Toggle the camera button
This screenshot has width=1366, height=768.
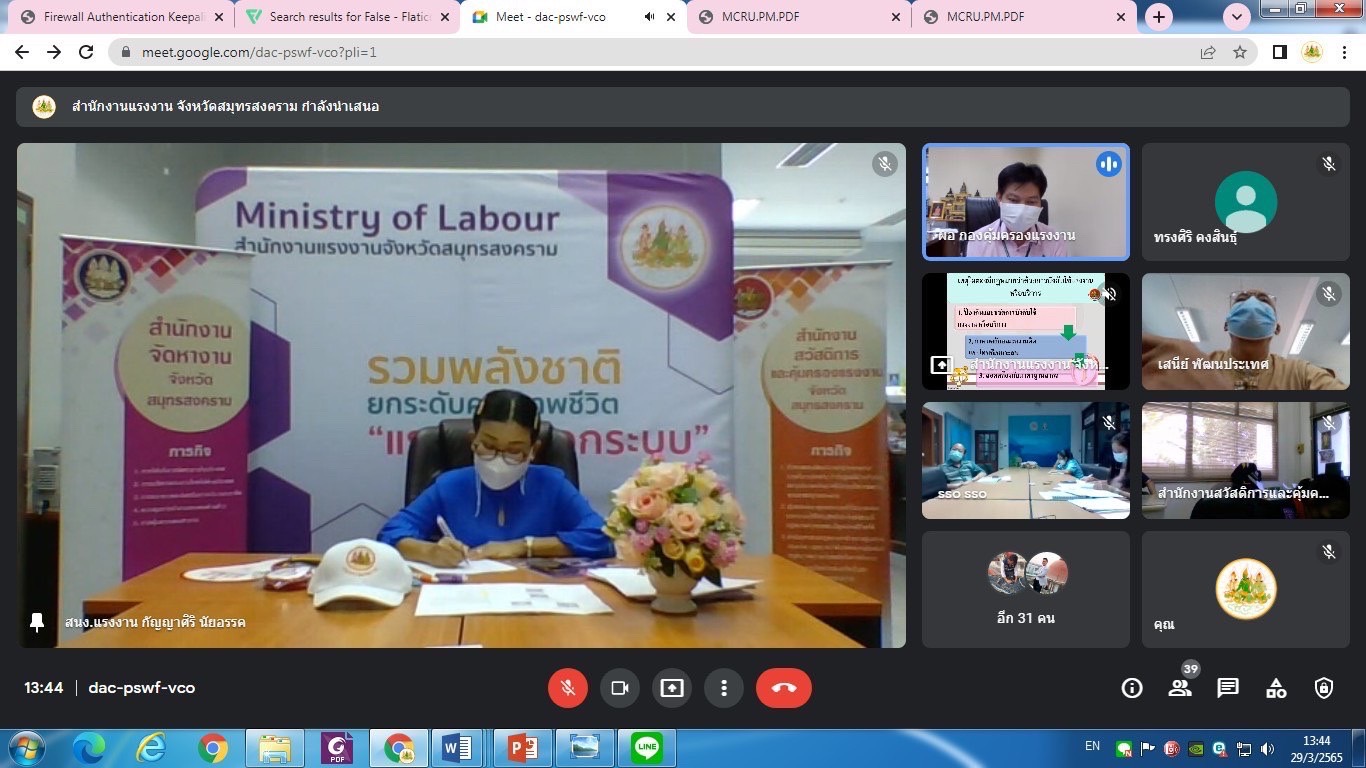[x=620, y=688]
